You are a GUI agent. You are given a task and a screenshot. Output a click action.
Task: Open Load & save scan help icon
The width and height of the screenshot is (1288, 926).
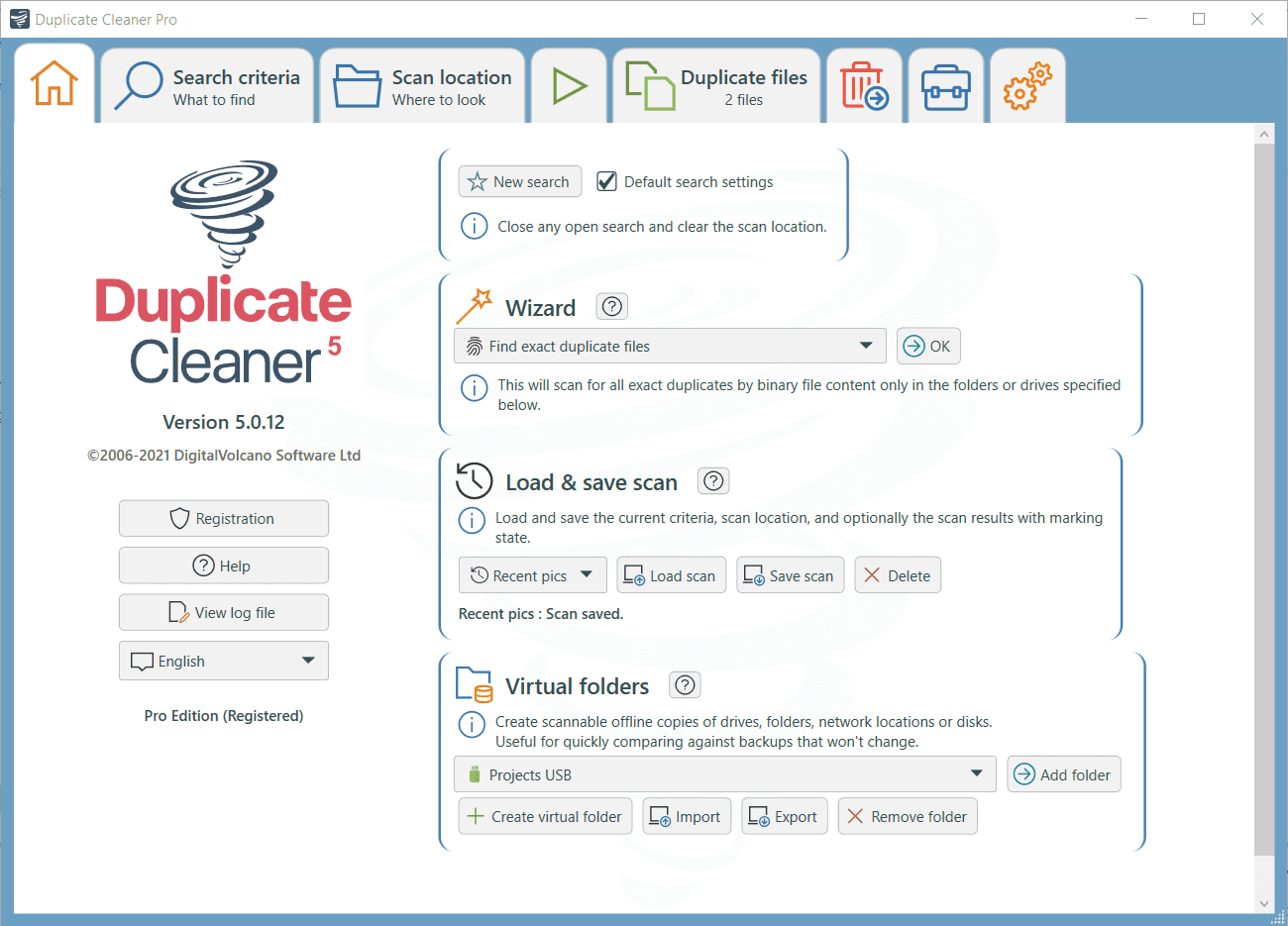[713, 480]
